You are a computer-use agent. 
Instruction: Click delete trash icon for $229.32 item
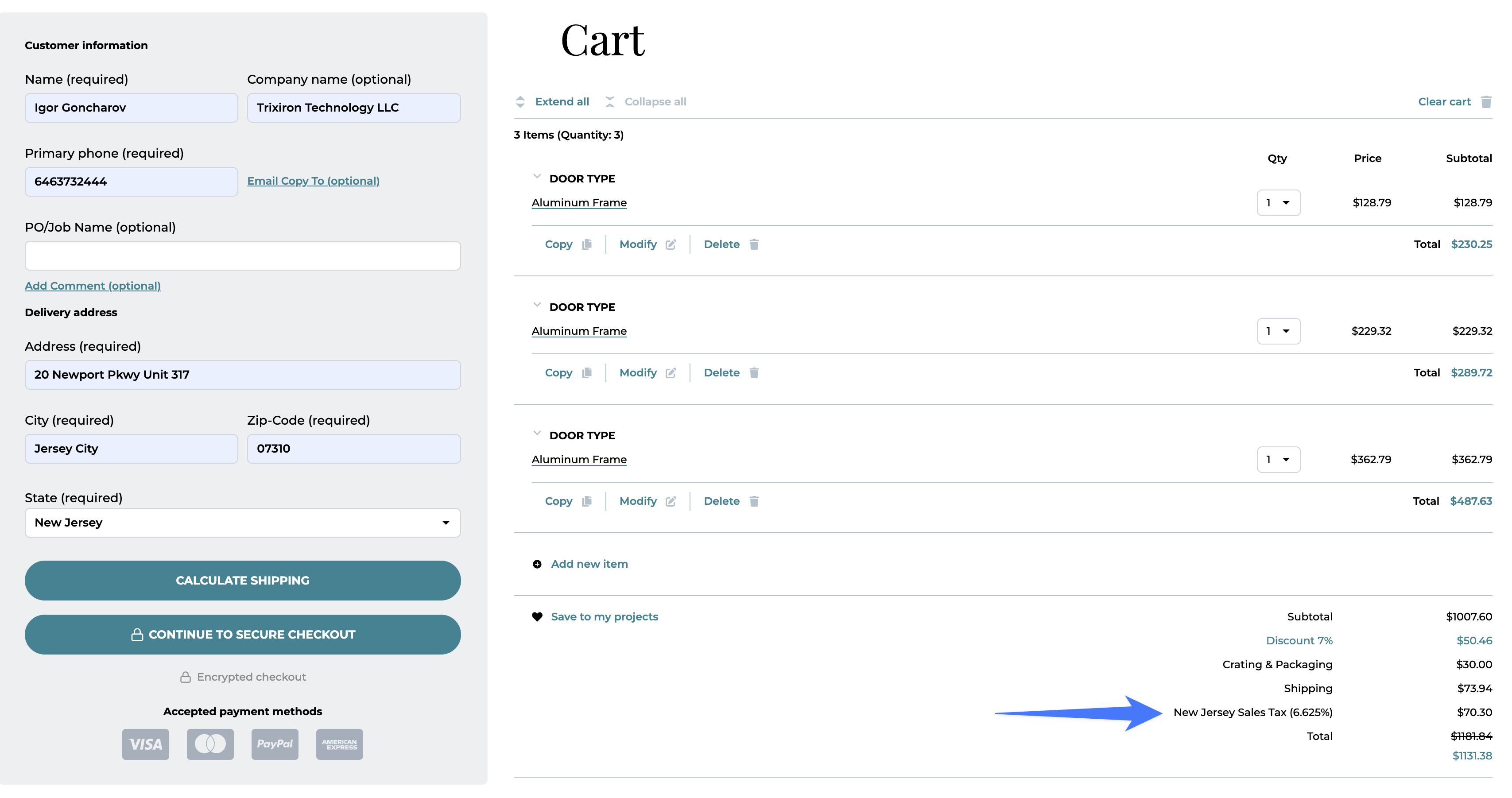point(754,372)
